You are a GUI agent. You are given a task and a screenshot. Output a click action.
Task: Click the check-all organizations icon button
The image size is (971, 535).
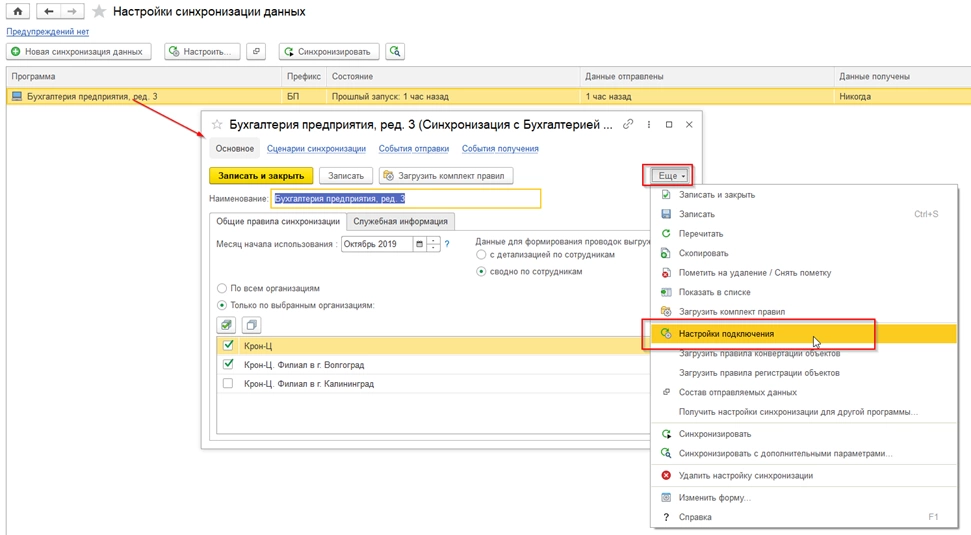pyautogui.click(x=226, y=324)
